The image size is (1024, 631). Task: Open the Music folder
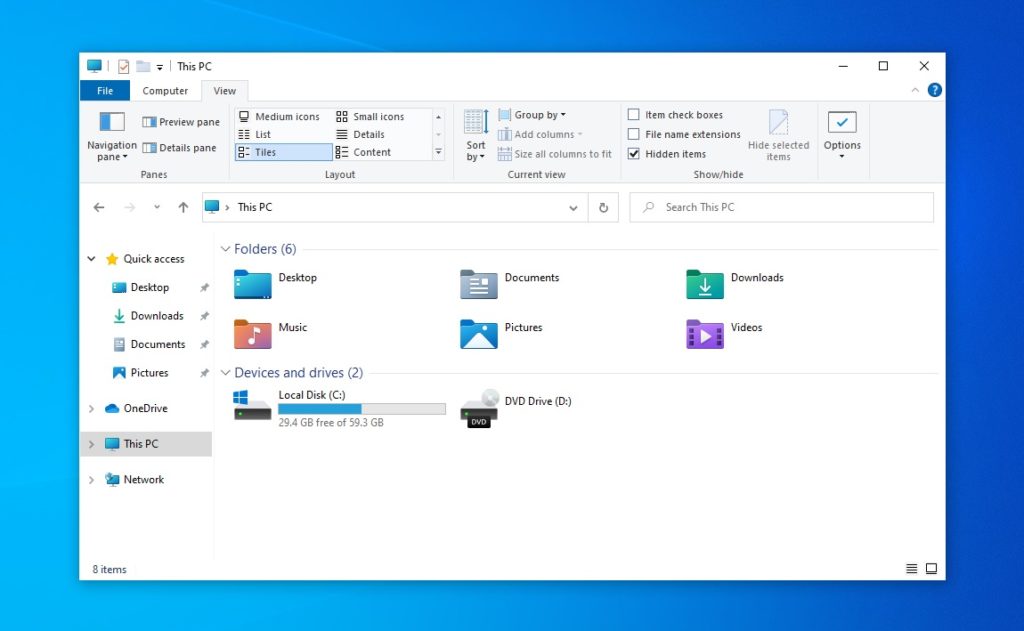tap(252, 334)
